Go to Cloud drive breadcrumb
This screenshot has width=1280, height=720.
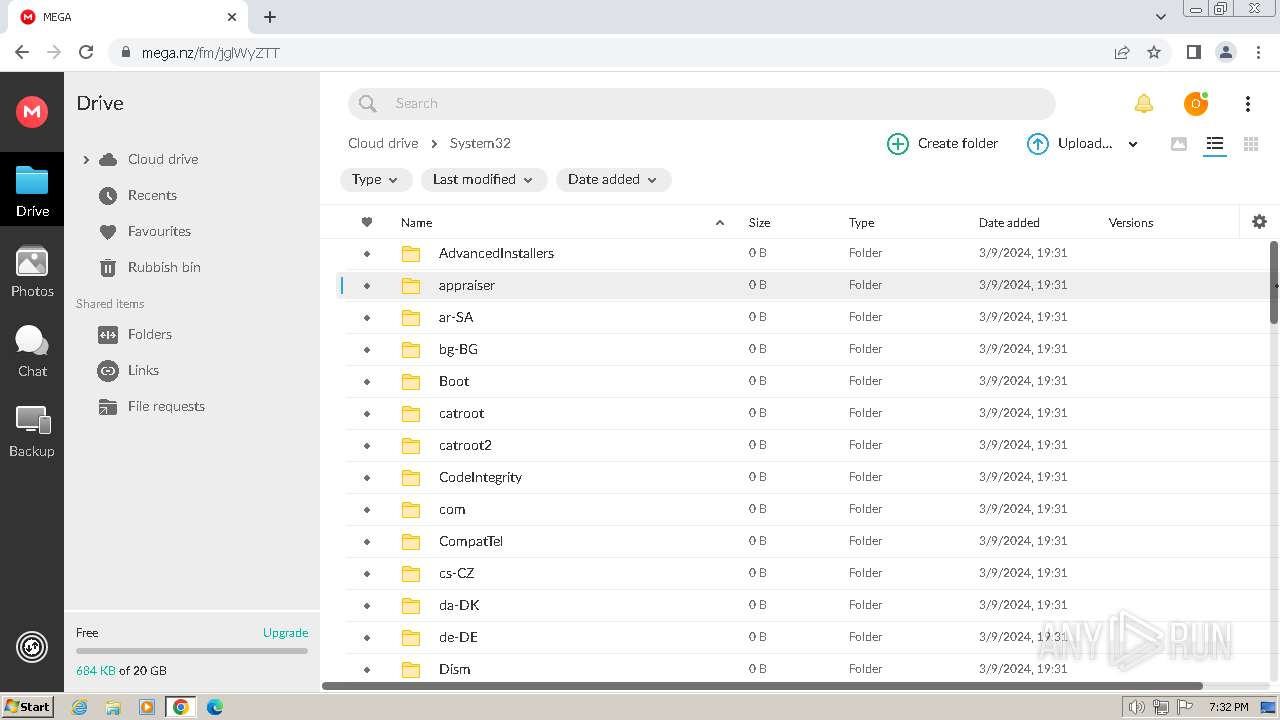tap(383, 143)
